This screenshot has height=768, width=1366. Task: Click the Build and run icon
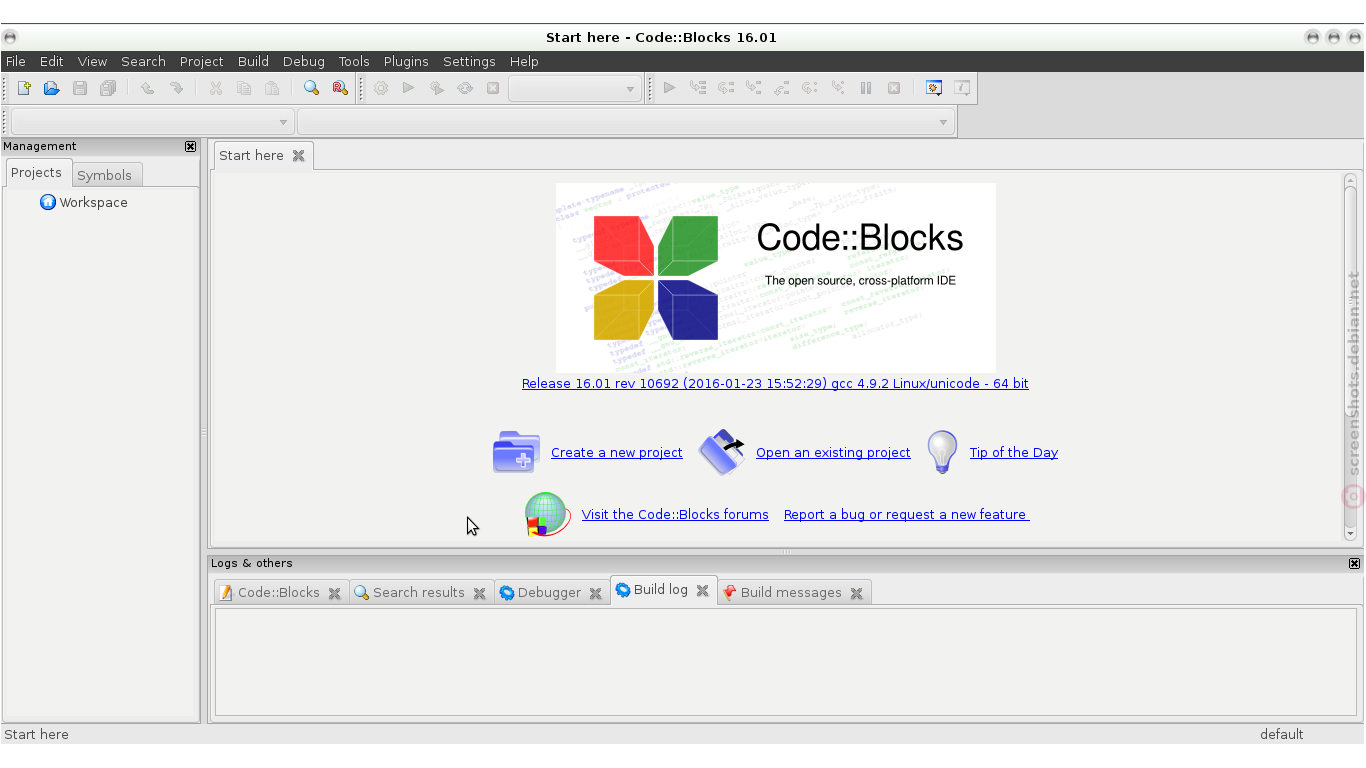[x=437, y=88]
